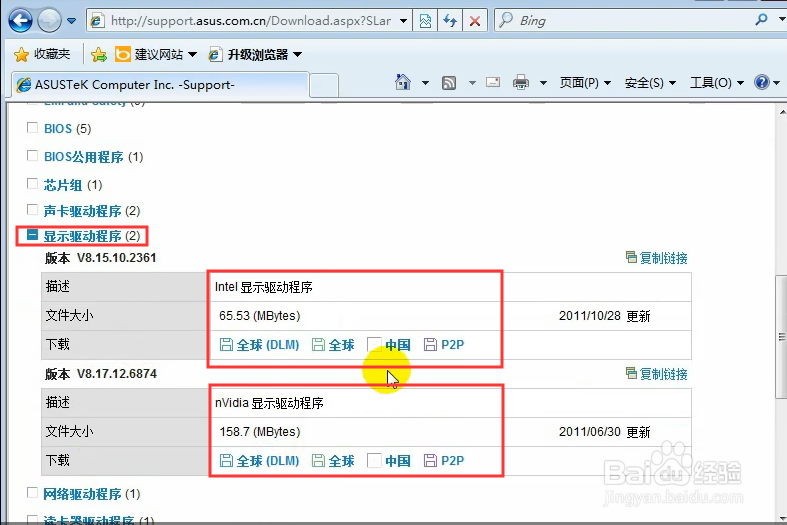Click disk icon beside Intel 全球 (DLM)
Viewport: 787px width, 525px height.
[x=226, y=345]
